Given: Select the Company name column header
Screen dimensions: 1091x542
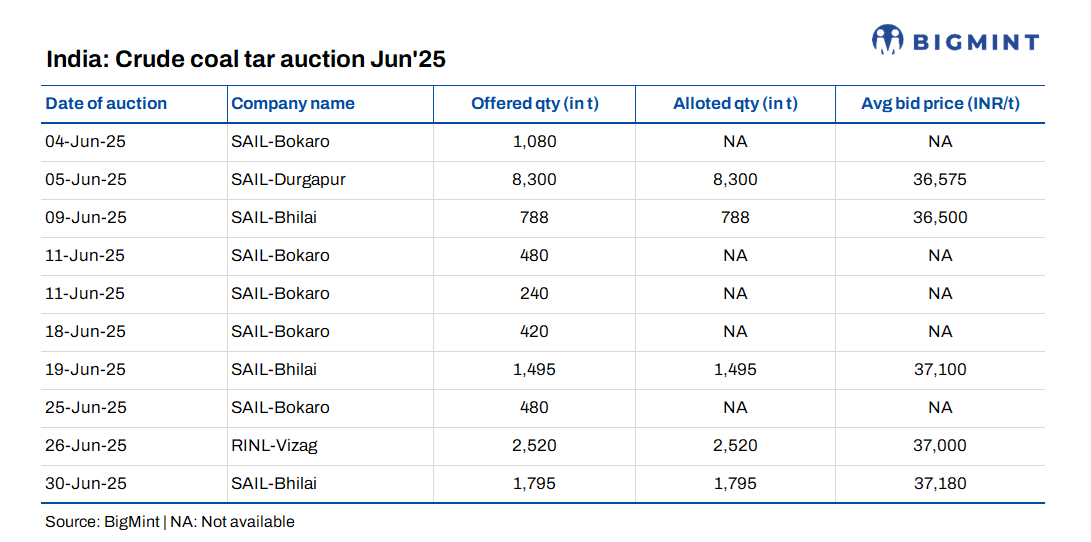Looking at the screenshot, I should click(x=292, y=103).
